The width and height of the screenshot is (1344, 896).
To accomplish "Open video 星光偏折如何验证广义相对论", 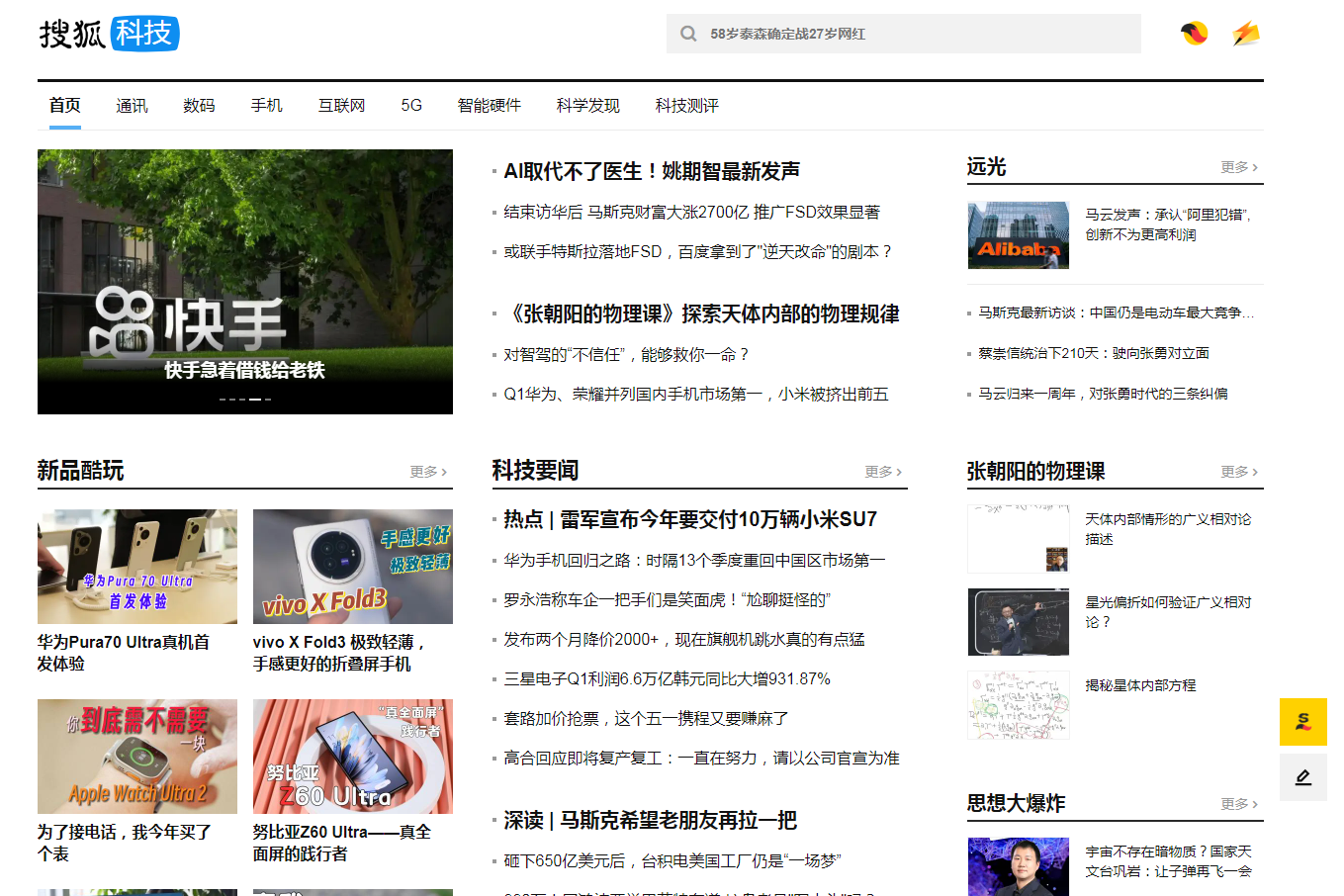I will [1168, 612].
